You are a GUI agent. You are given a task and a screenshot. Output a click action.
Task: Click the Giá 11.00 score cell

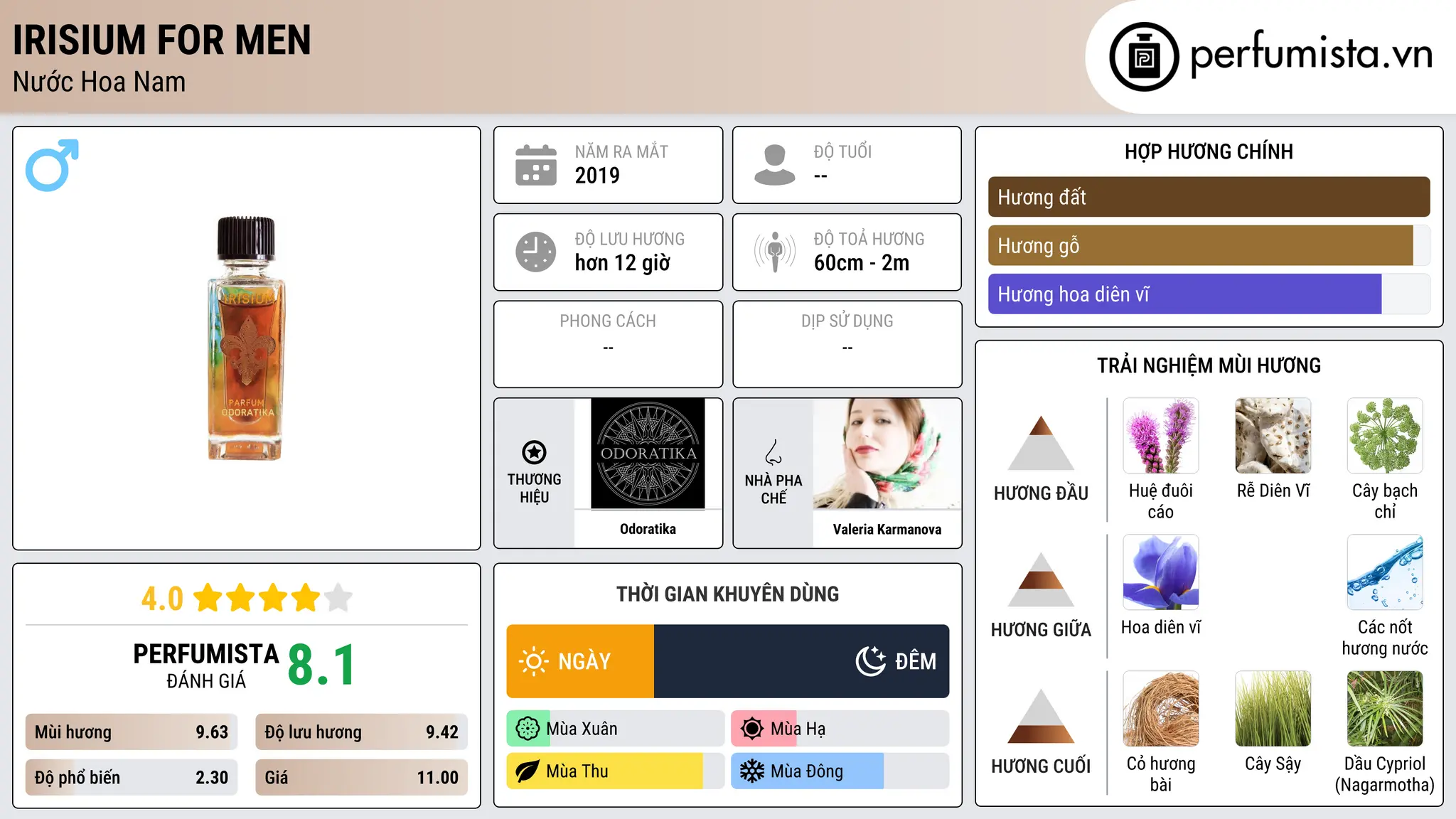click(x=361, y=778)
